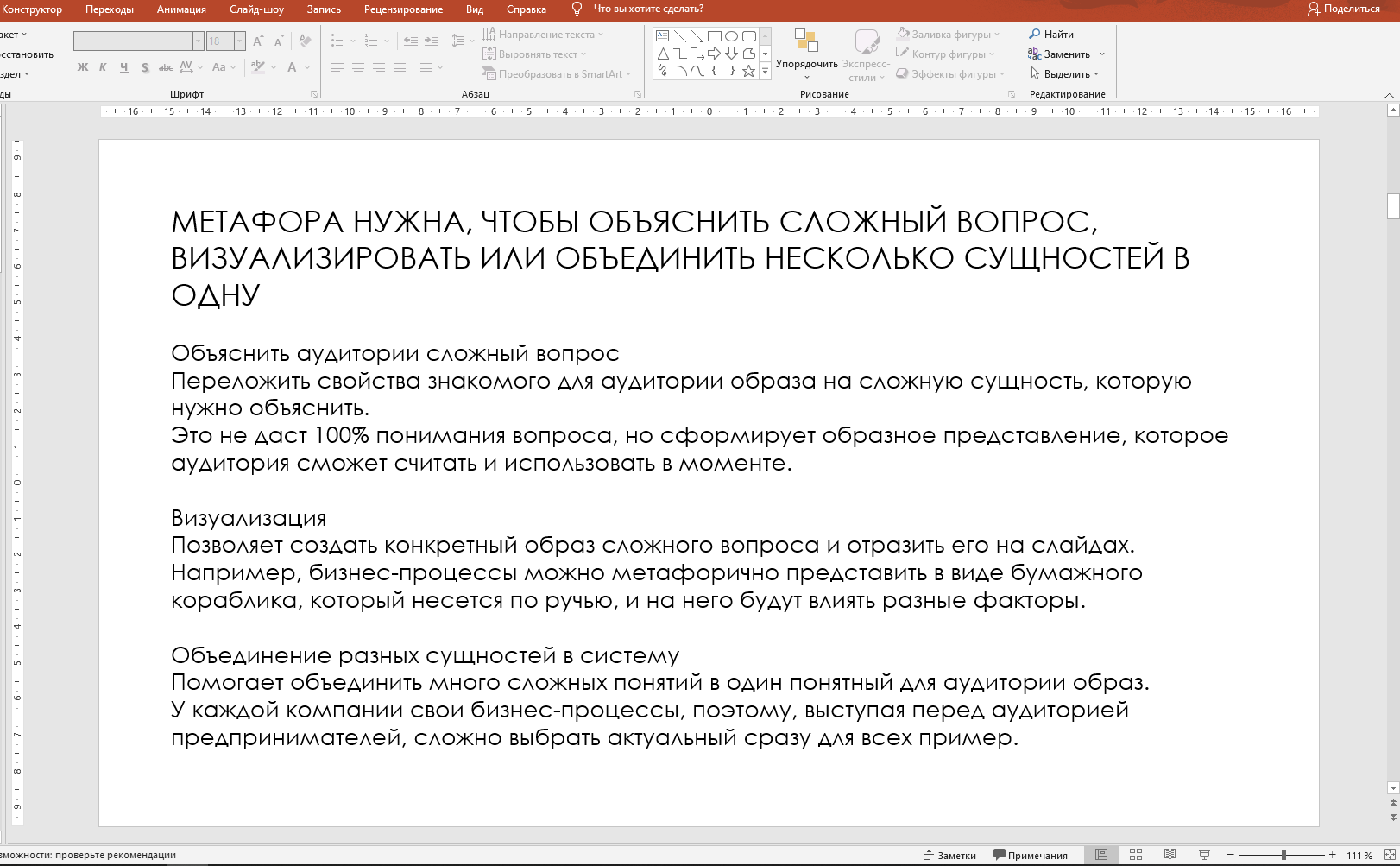
Task: Increase list indent level
Action: click(432, 41)
